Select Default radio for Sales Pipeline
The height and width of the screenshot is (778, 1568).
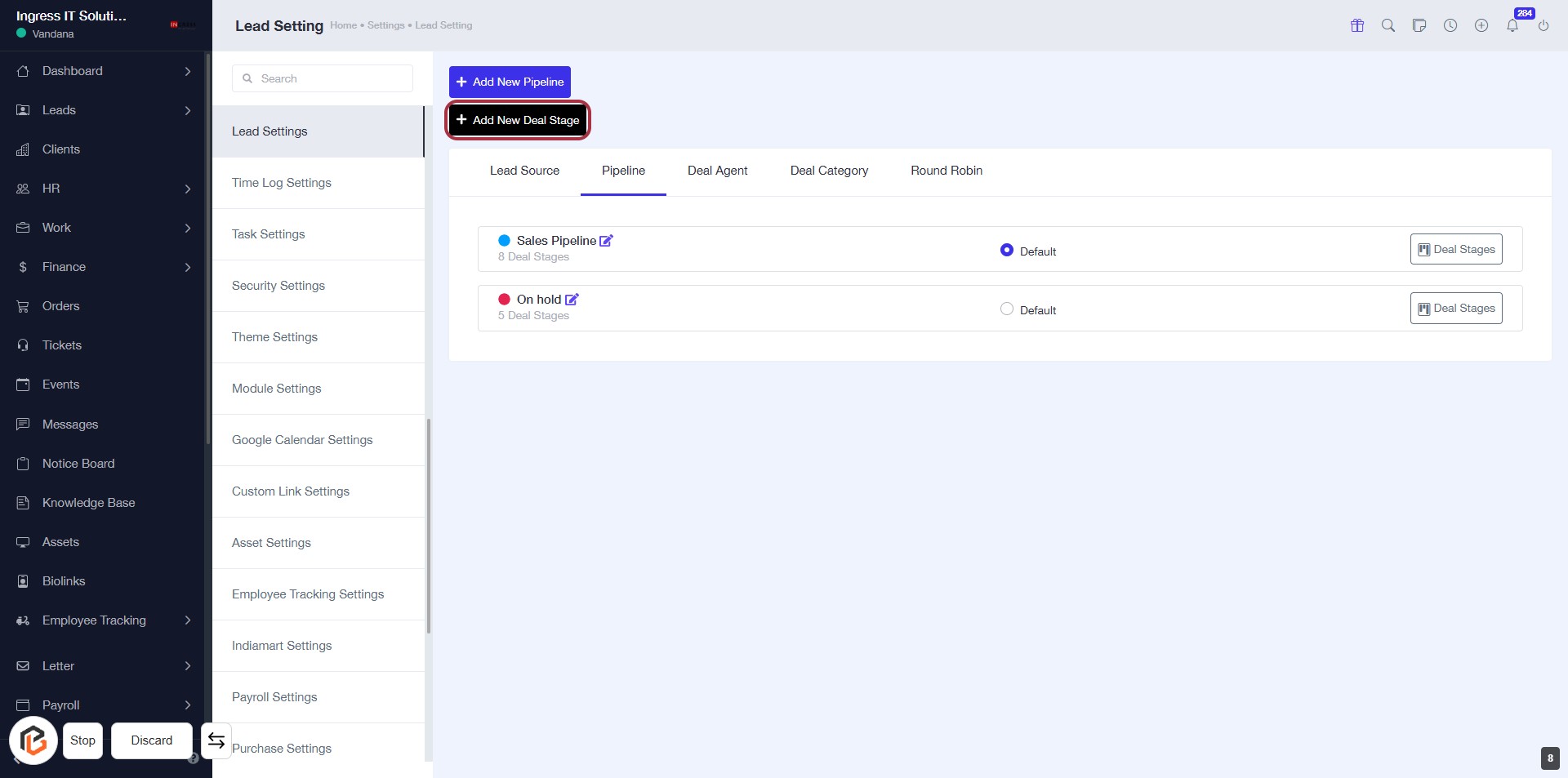[1007, 251]
